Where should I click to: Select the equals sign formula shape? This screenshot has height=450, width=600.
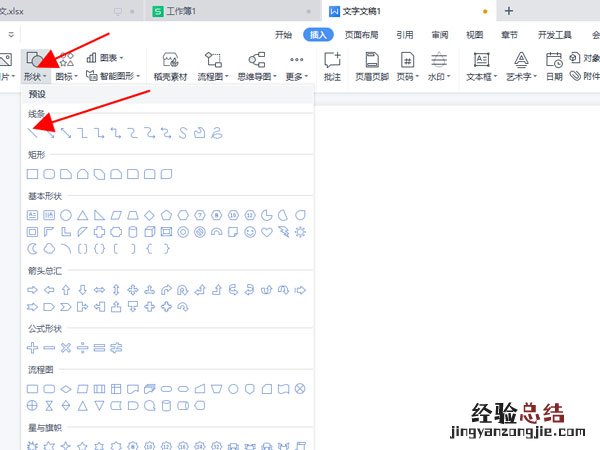[x=99, y=347]
